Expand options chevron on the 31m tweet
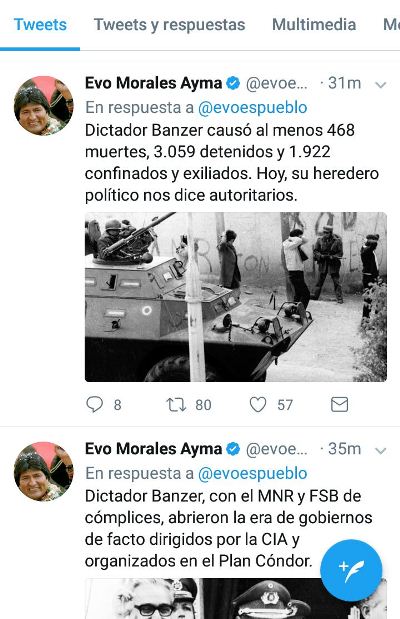The height and width of the screenshot is (619, 400). 380,84
